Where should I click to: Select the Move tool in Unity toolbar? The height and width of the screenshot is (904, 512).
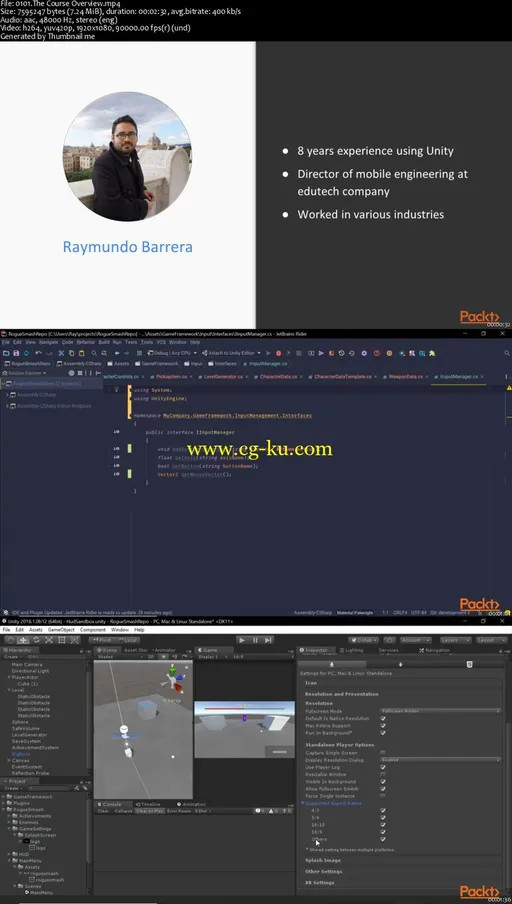(24, 640)
